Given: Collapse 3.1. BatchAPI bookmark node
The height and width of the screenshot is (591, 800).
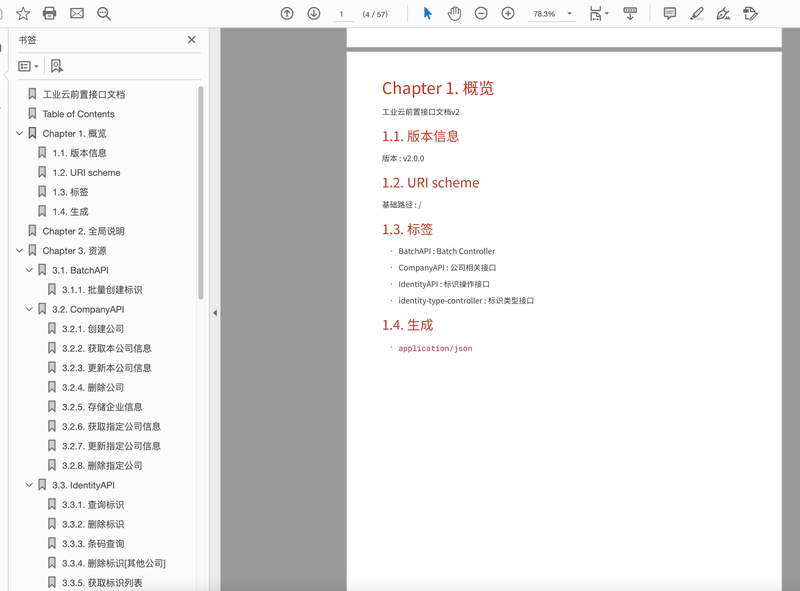Looking at the screenshot, I should tap(29, 270).
